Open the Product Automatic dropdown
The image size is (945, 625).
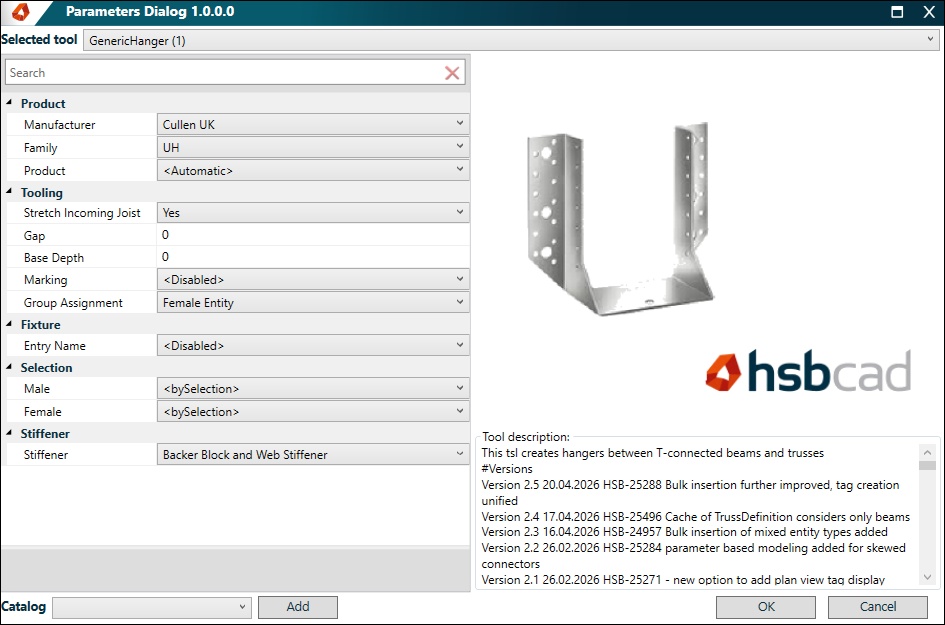point(313,171)
